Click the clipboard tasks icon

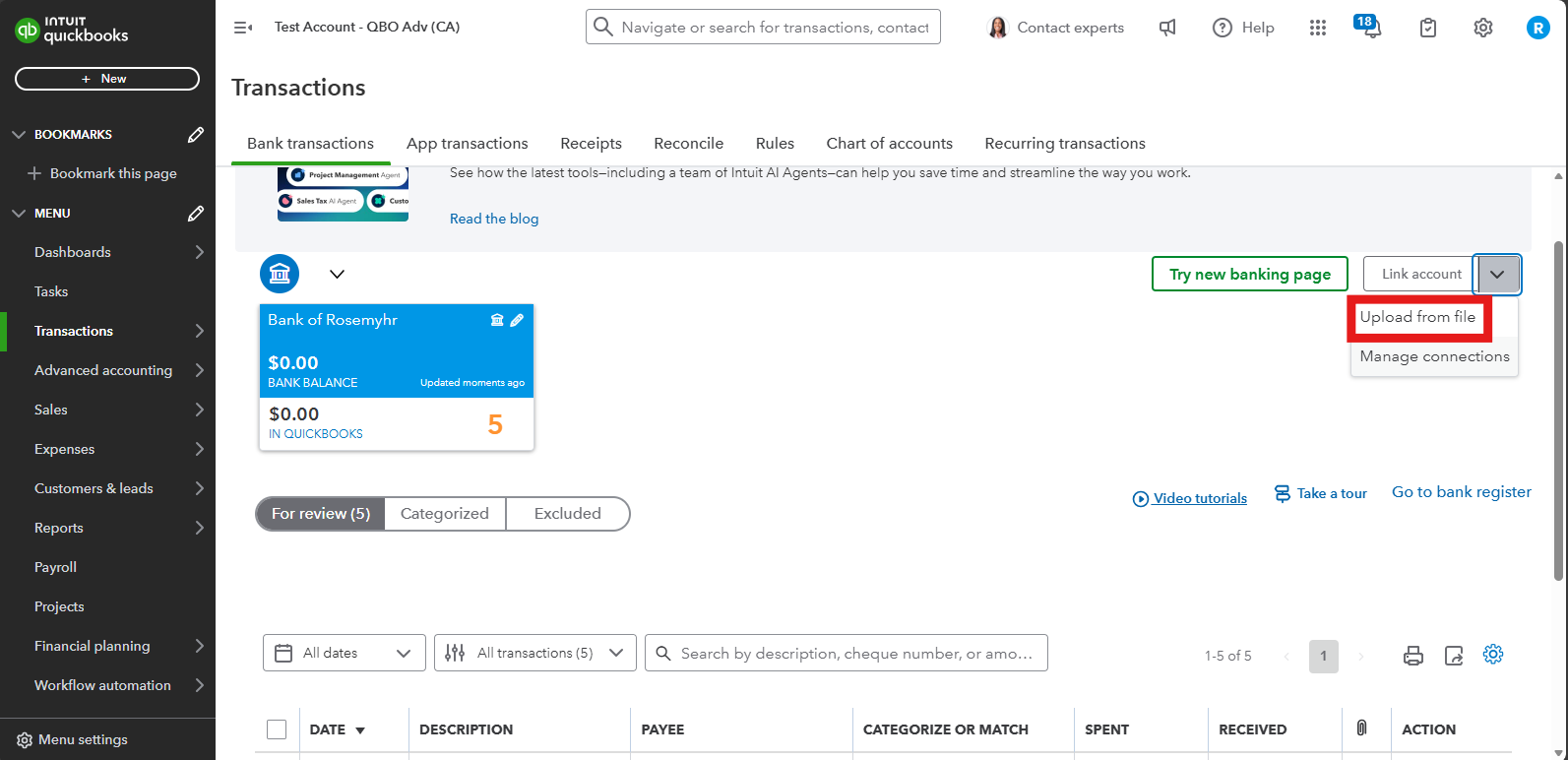click(x=1427, y=28)
